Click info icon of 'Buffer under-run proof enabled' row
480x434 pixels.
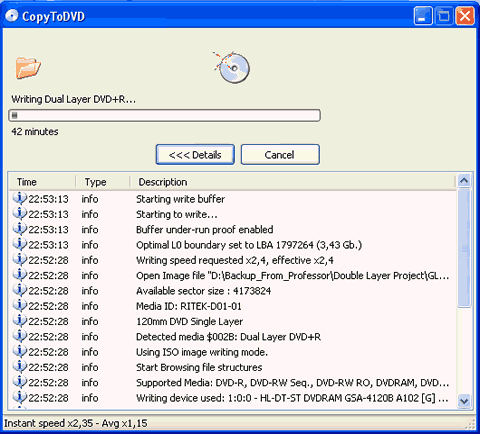pyautogui.click(x=20, y=229)
